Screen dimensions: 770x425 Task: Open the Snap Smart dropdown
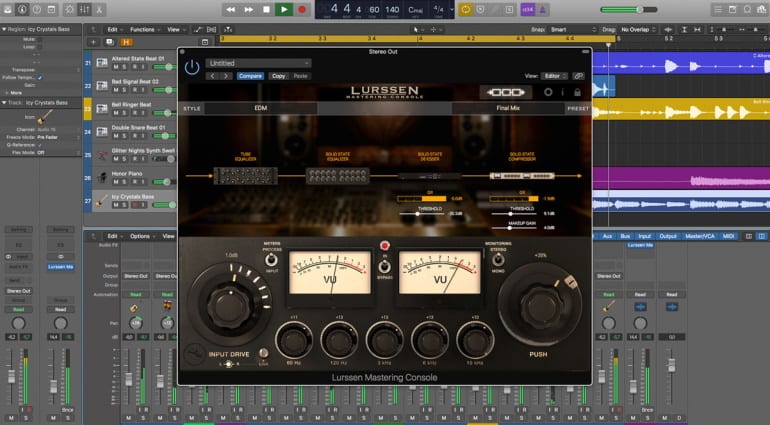574,29
